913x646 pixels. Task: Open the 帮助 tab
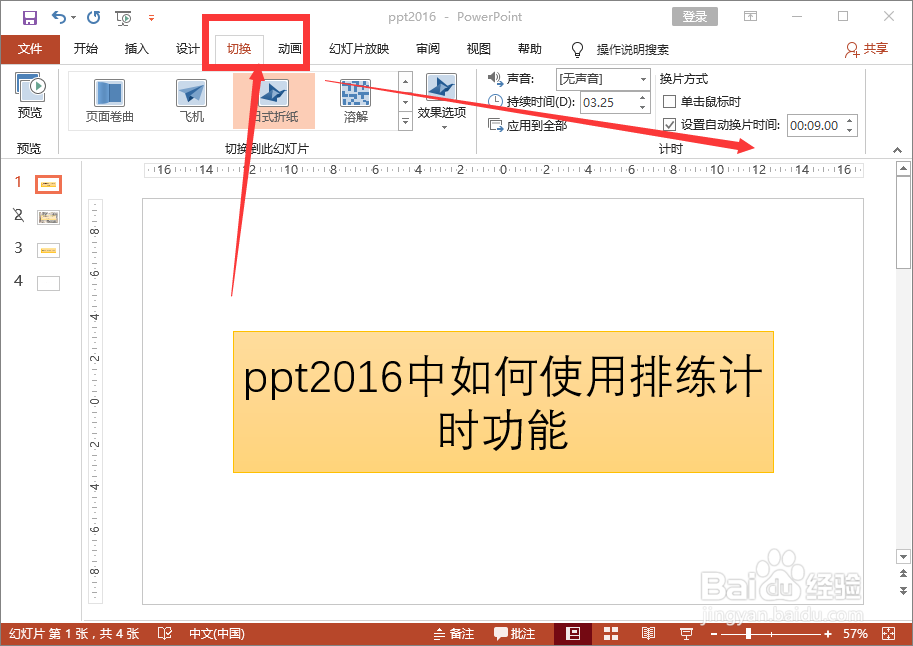tap(530, 49)
